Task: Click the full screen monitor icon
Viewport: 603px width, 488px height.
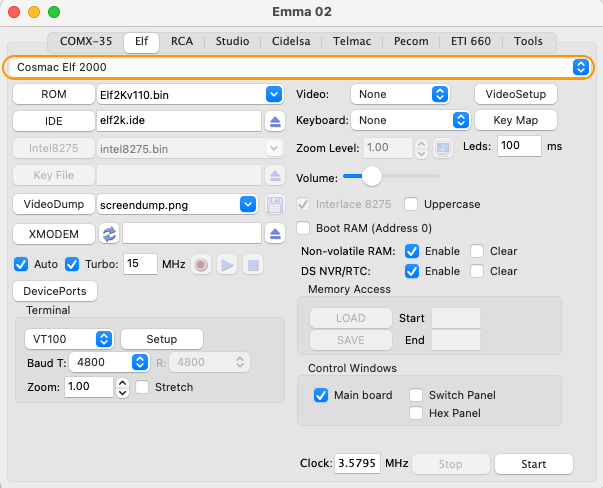Action: [443, 148]
